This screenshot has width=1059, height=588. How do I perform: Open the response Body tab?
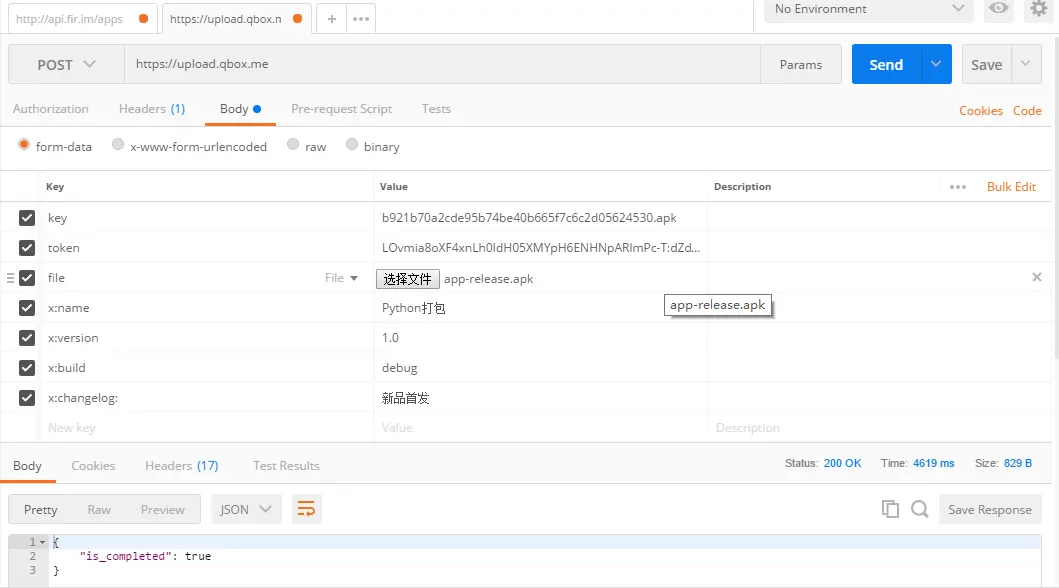coord(28,466)
